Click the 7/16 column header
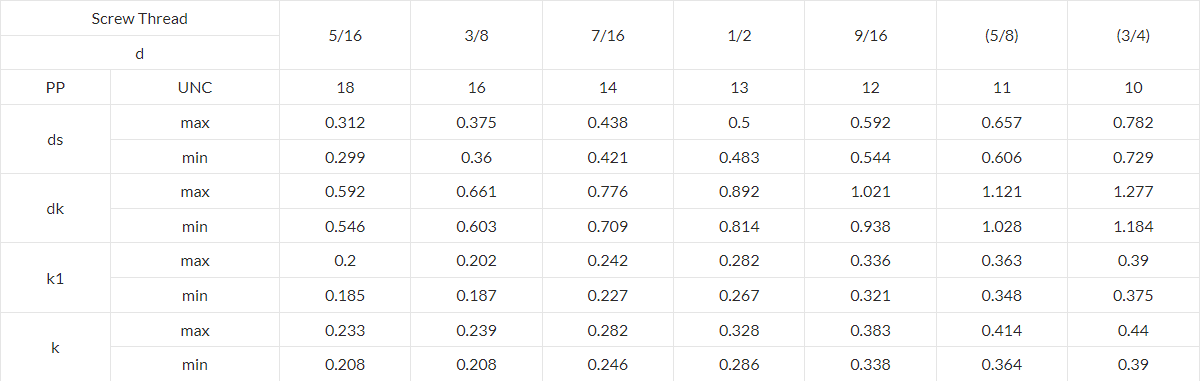 (608, 35)
